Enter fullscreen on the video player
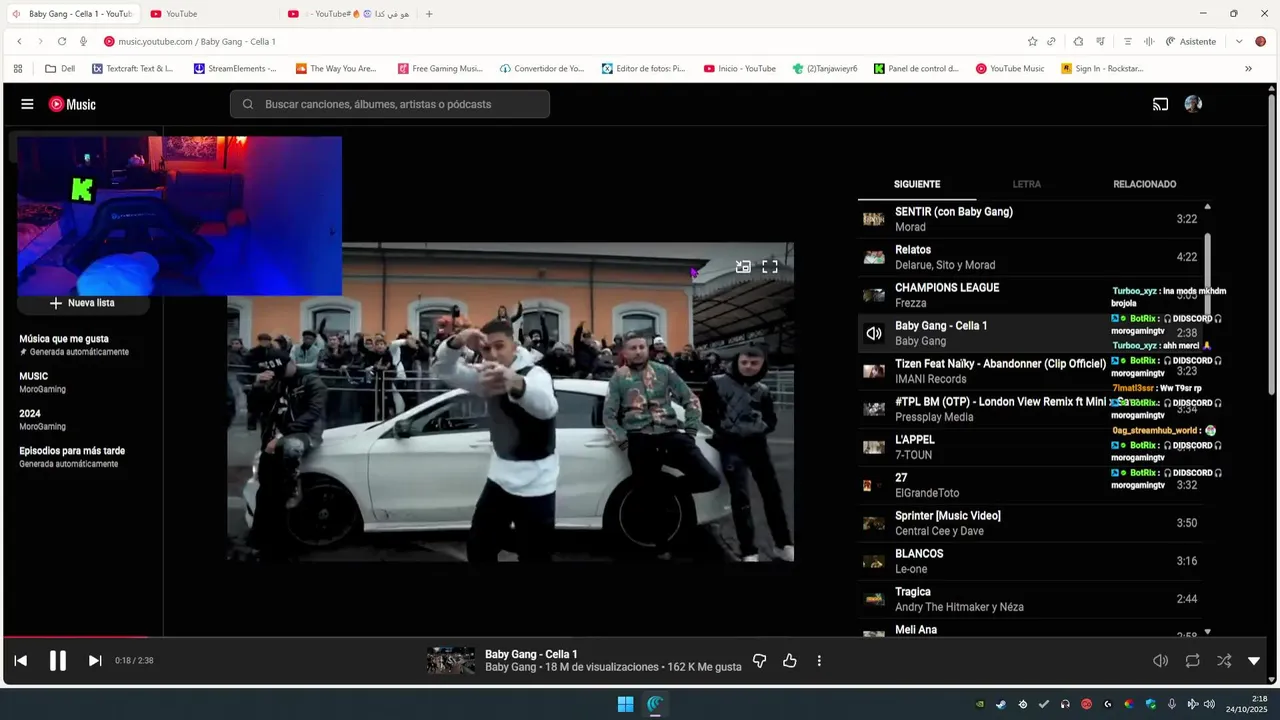Image resolution: width=1280 pixels, height=720 pixels. 770,267
